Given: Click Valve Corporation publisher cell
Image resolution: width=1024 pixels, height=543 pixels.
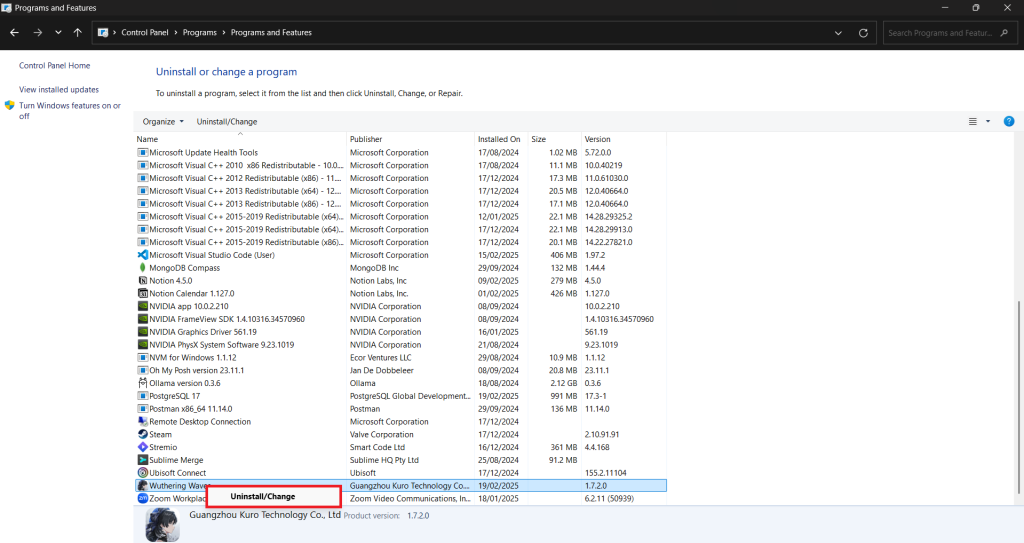Looking at the screenshot, I should pyautogui.click(x=381, y=435).
